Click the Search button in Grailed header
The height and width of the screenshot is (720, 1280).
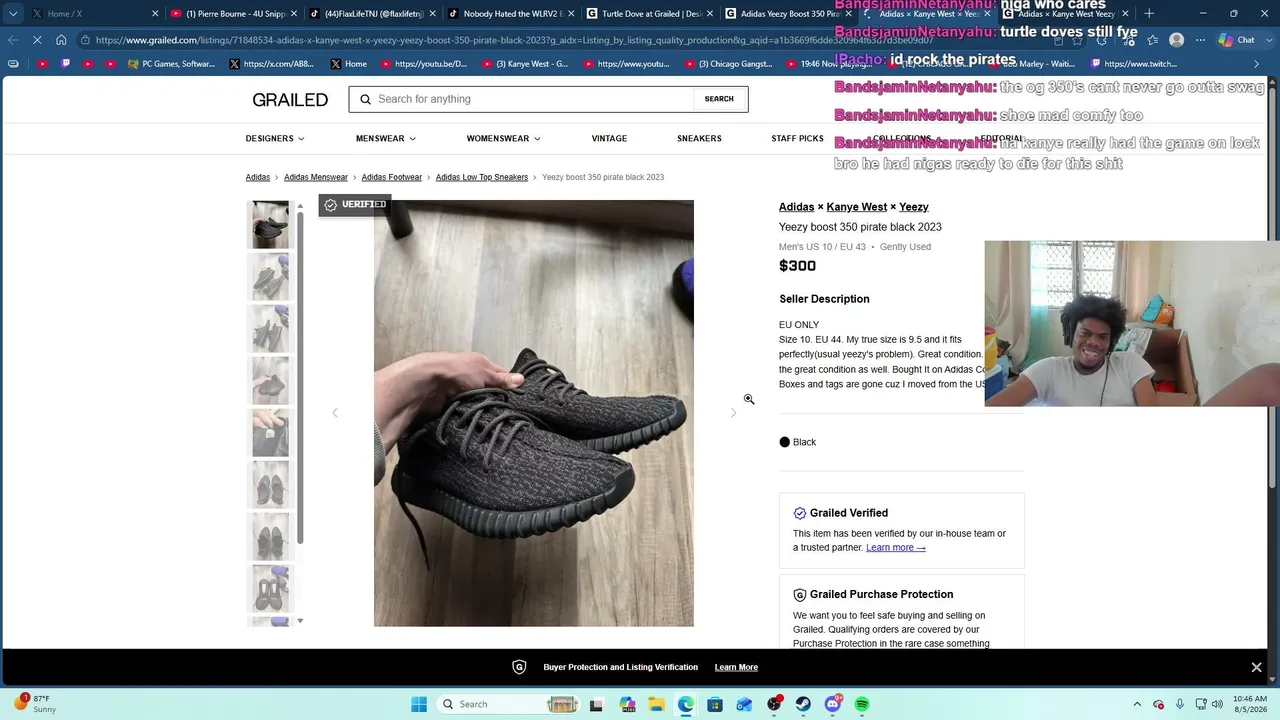point(719,99)
